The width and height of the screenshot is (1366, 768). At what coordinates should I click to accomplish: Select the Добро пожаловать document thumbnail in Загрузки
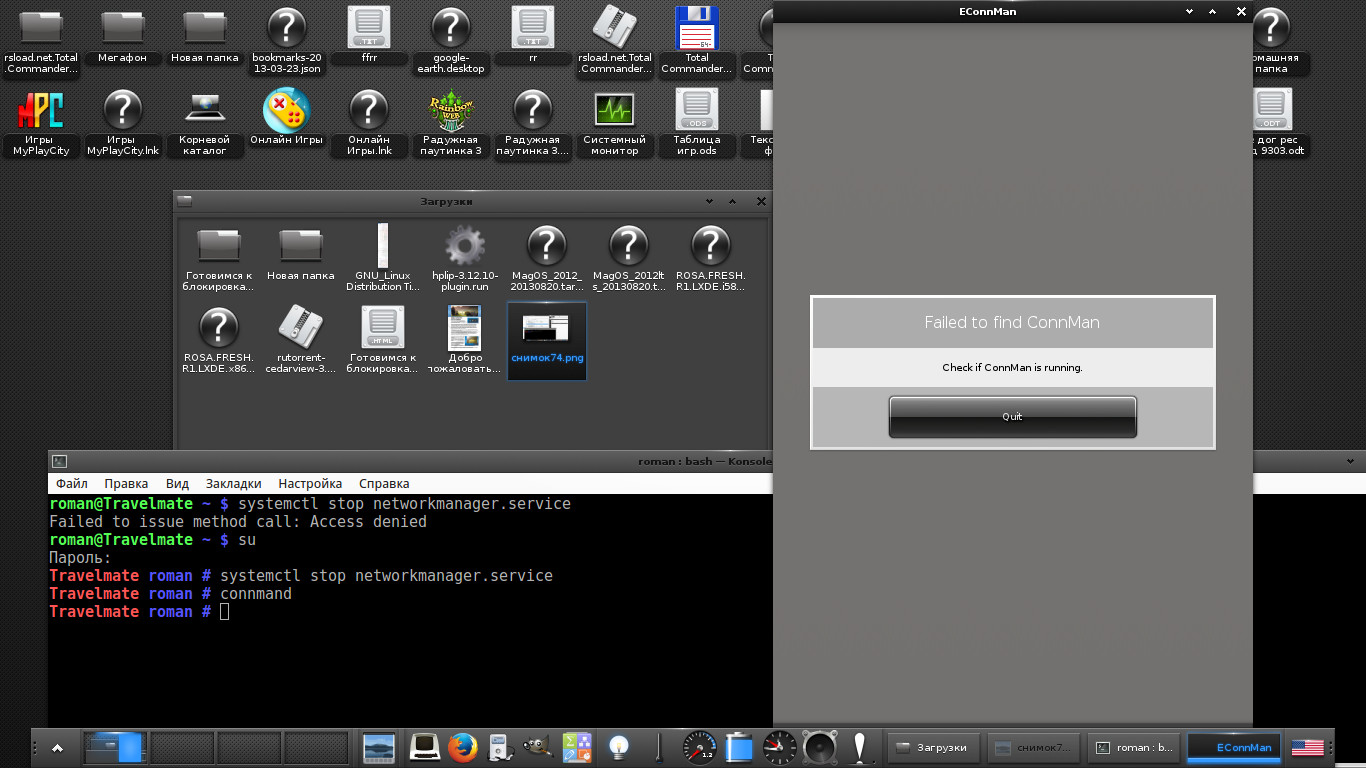[465, 341]
